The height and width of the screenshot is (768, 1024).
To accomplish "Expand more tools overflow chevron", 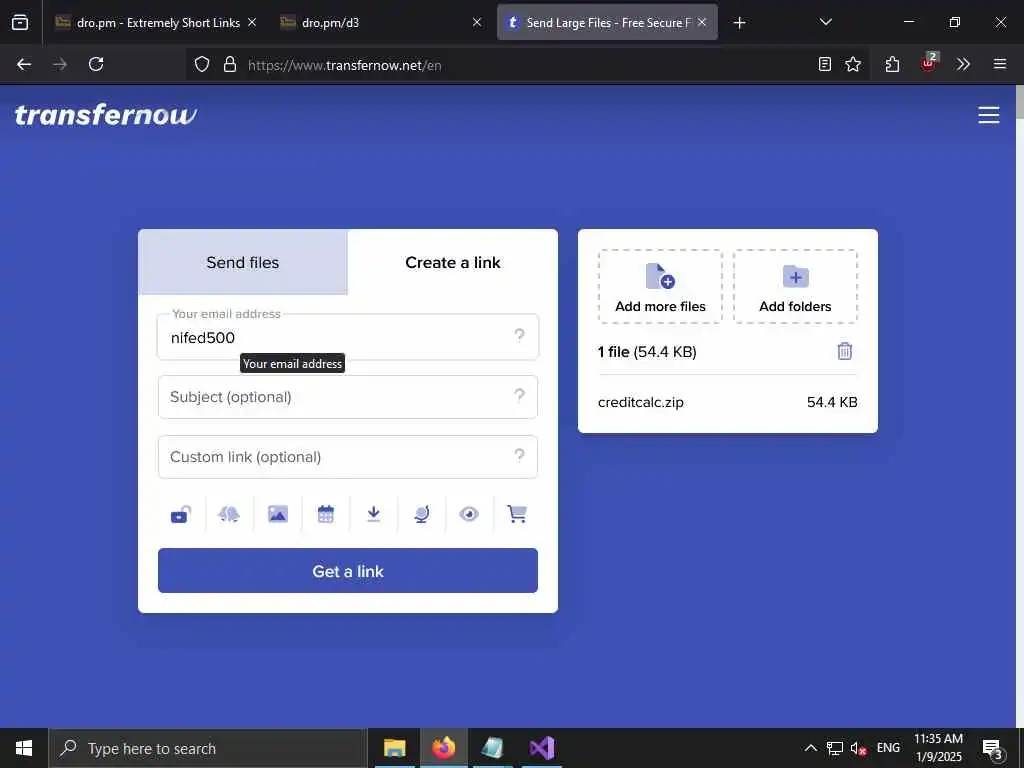I will (x=963, y=64).
